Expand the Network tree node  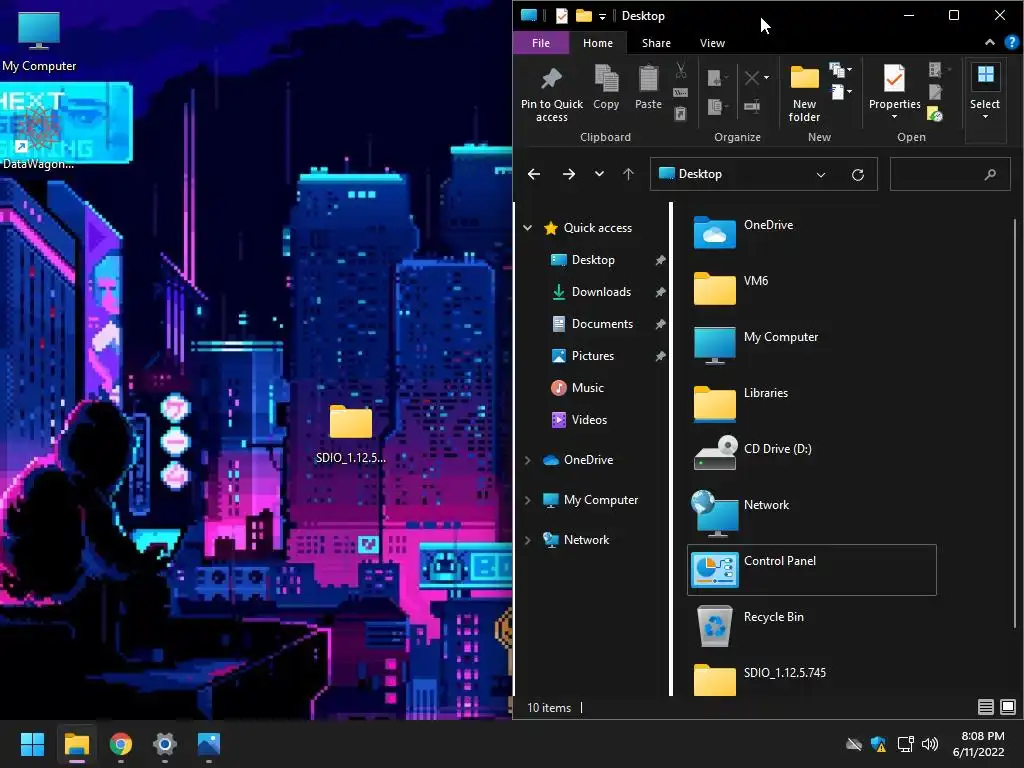(x=528, y=540)
